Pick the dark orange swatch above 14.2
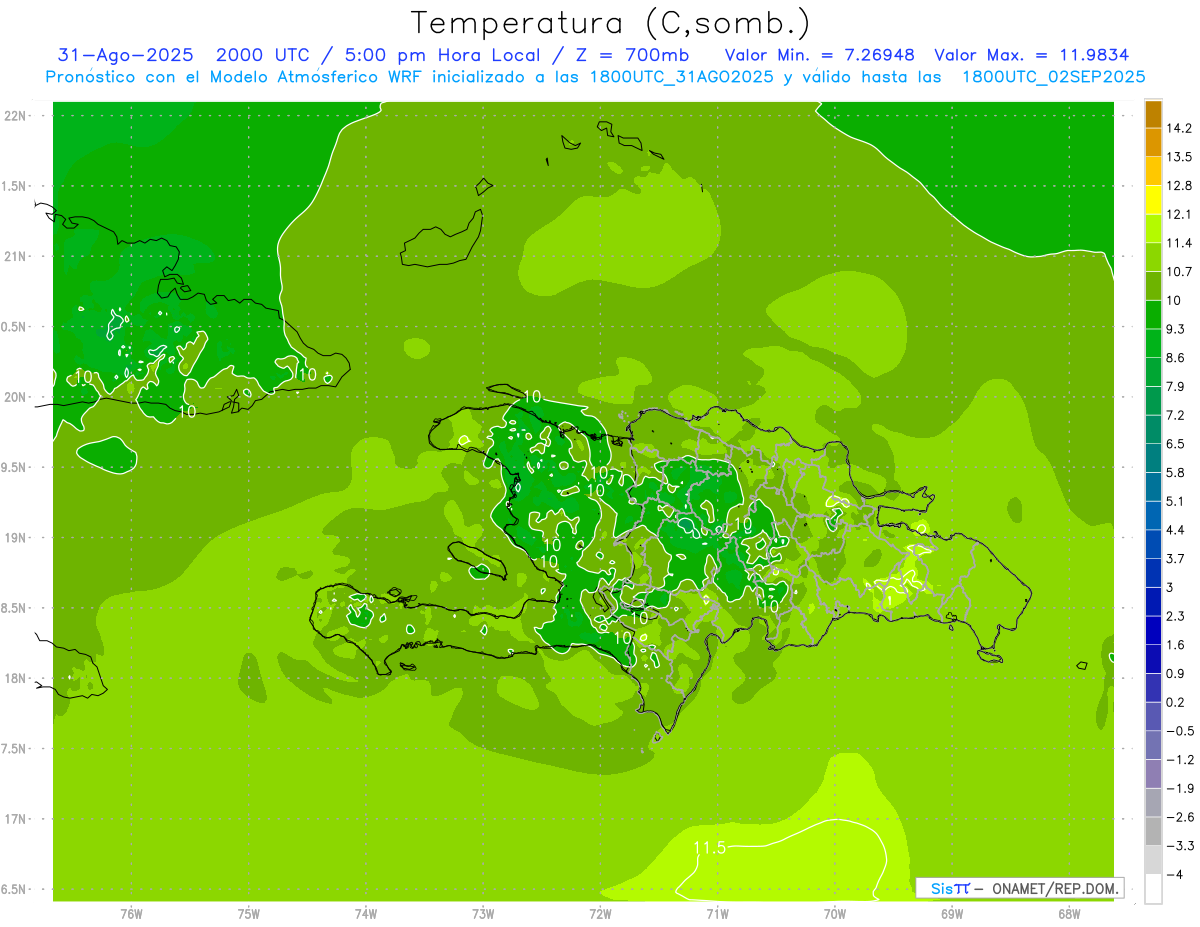This screenshot has height=927, width=1200. tap(1153, 114)
